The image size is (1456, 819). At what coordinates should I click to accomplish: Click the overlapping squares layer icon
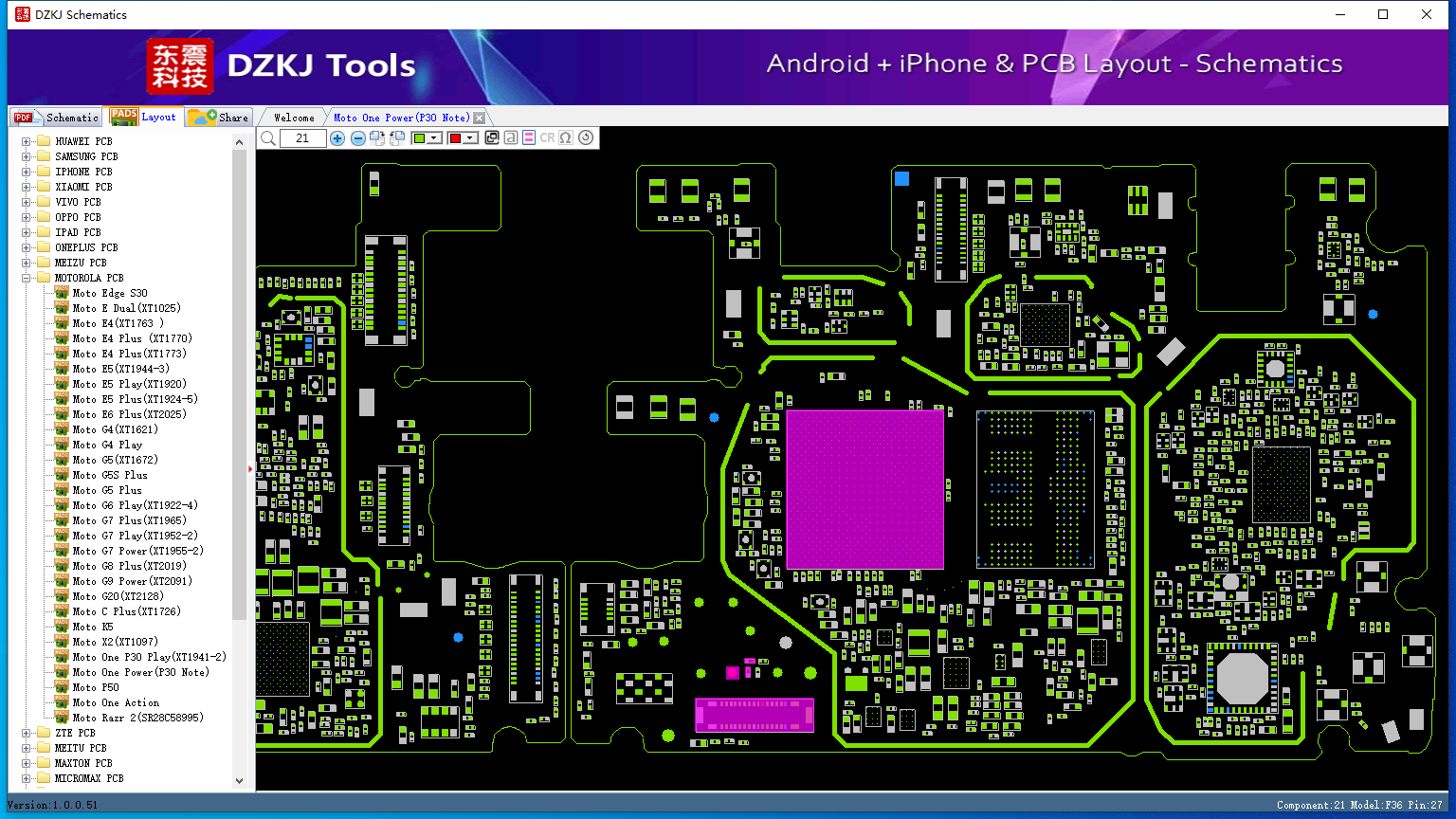pyautogui.click(x=492, y=138)
